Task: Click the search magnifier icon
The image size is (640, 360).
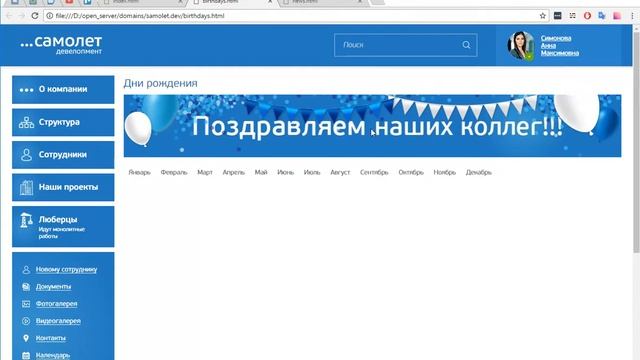Action: (466, 45)
